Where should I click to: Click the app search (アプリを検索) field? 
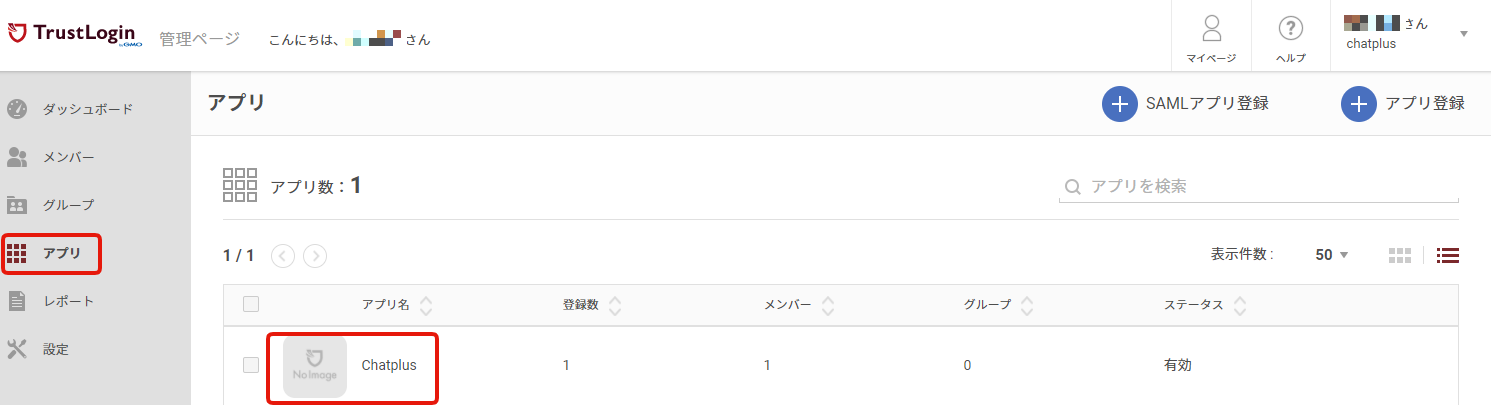[x=1259, y=186]
